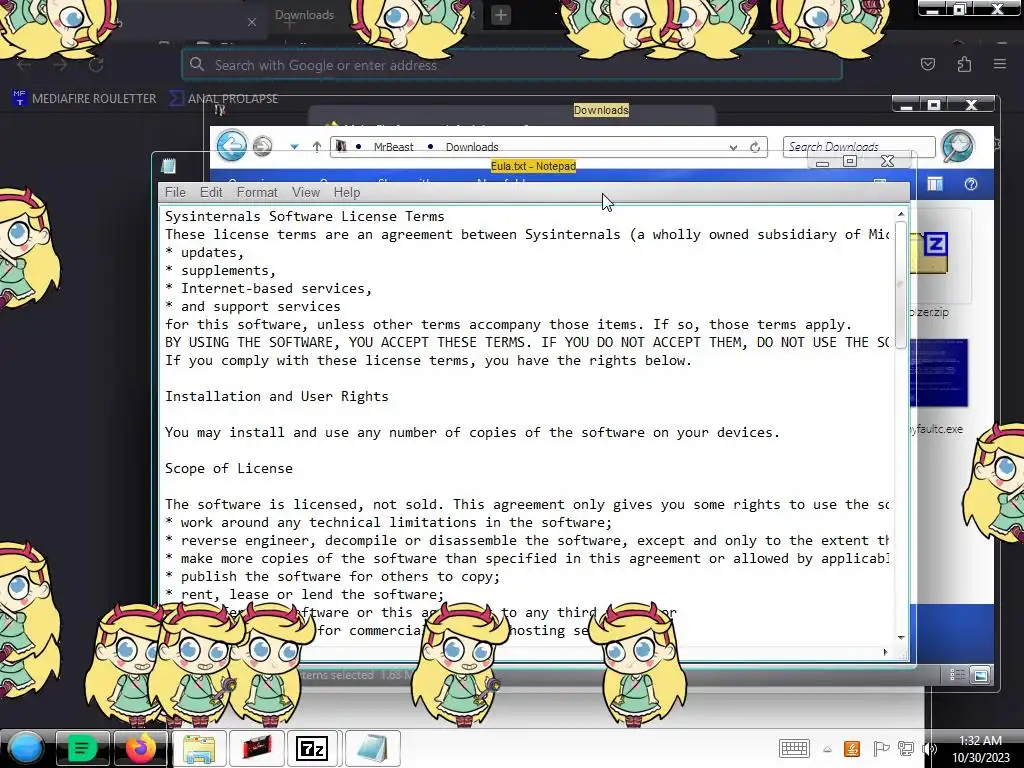Close the Eula.txt Notepad window
1024x768 pixels.
coord(887,161)
